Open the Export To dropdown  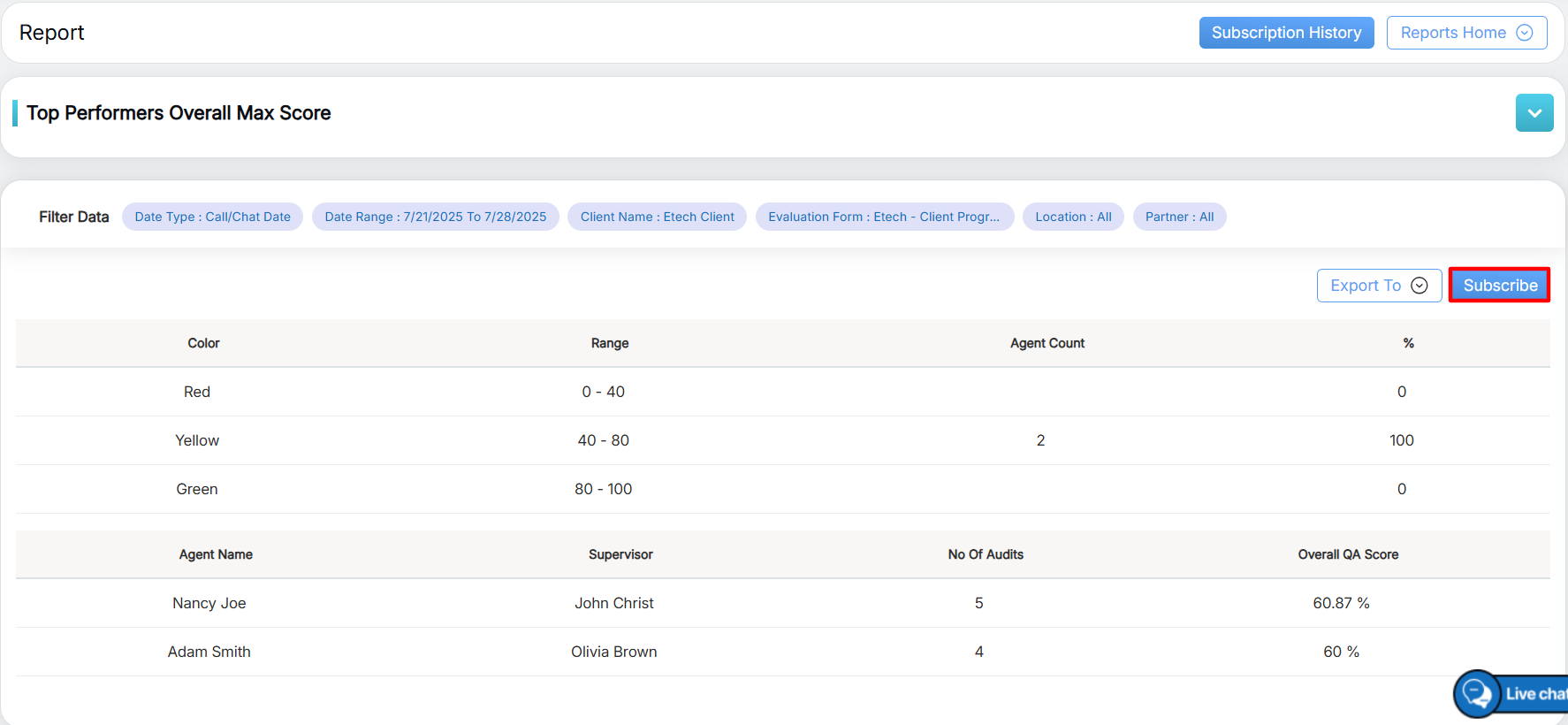pos(1378,286)
